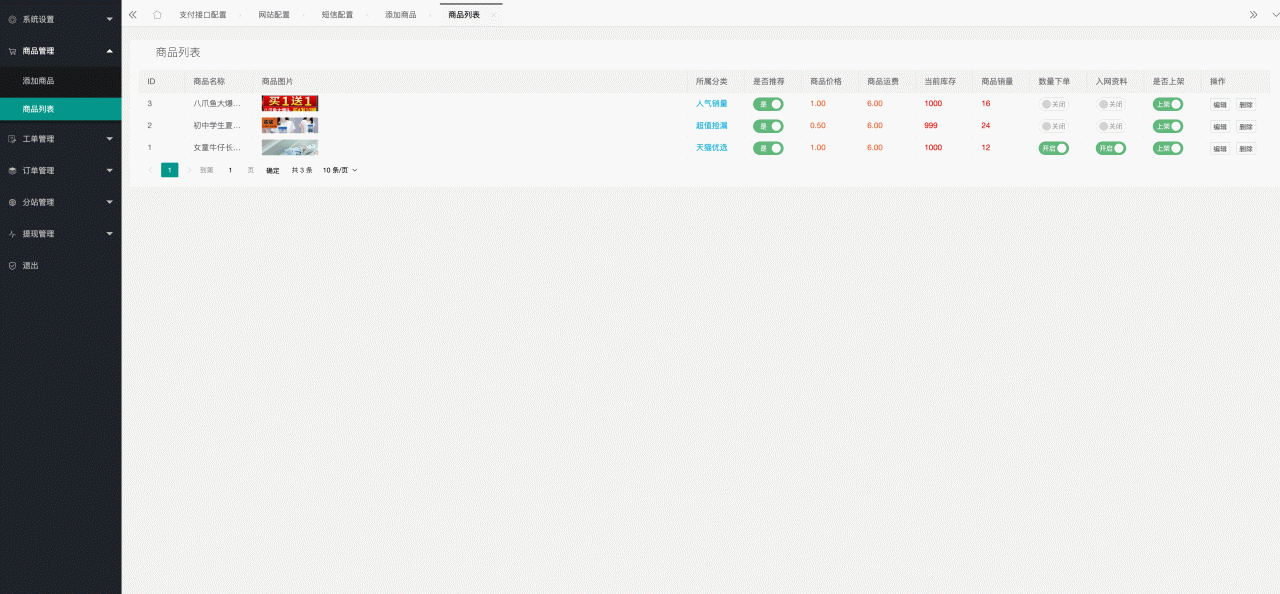
Task: Toggle 上架 switch for product ID 3
Action: coord(1168,104)
